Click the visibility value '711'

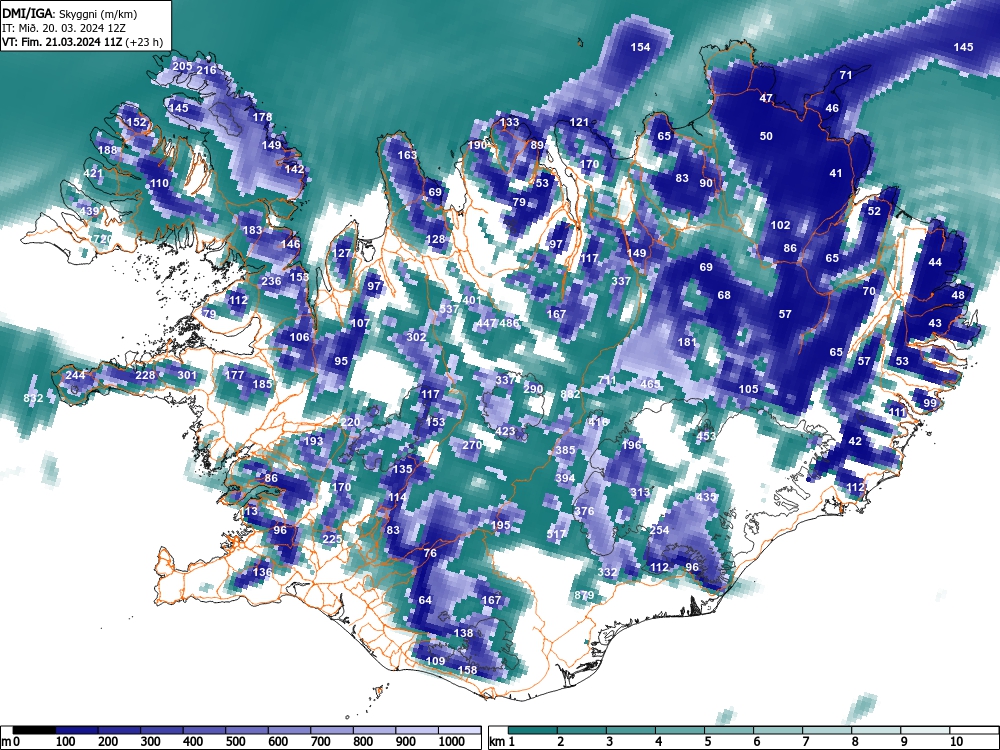tap(607, 381)
